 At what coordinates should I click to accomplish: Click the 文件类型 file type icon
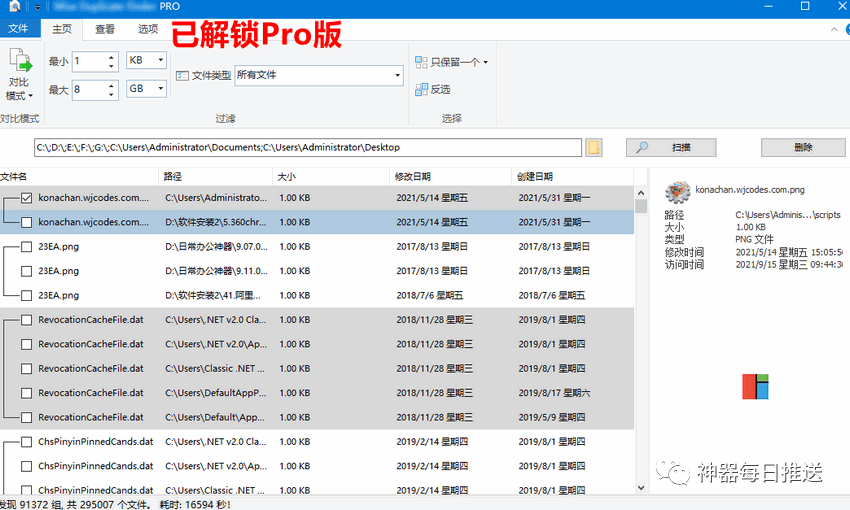[x=182, y=75]
